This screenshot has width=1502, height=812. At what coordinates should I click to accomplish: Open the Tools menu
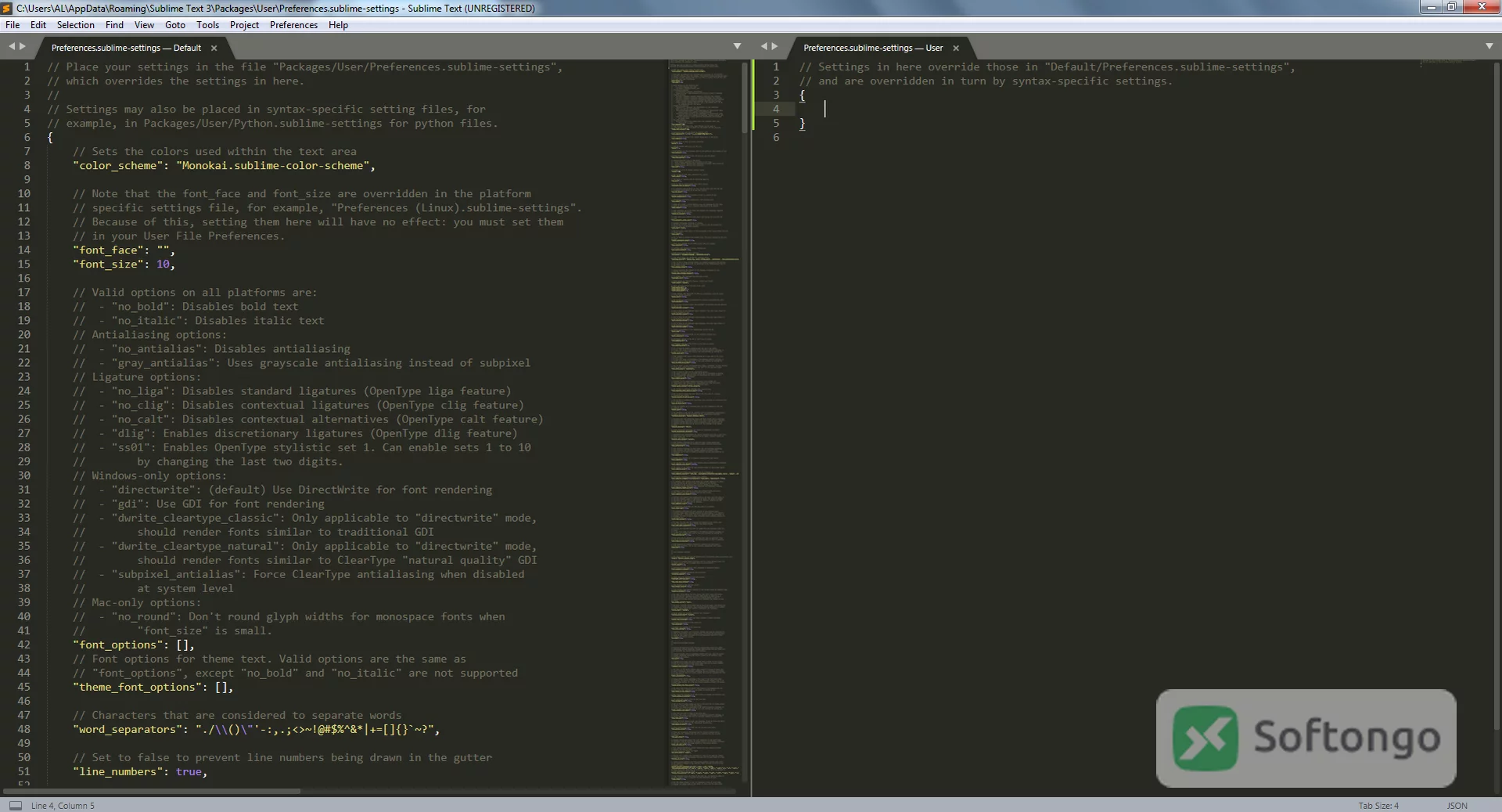point(208,25)
